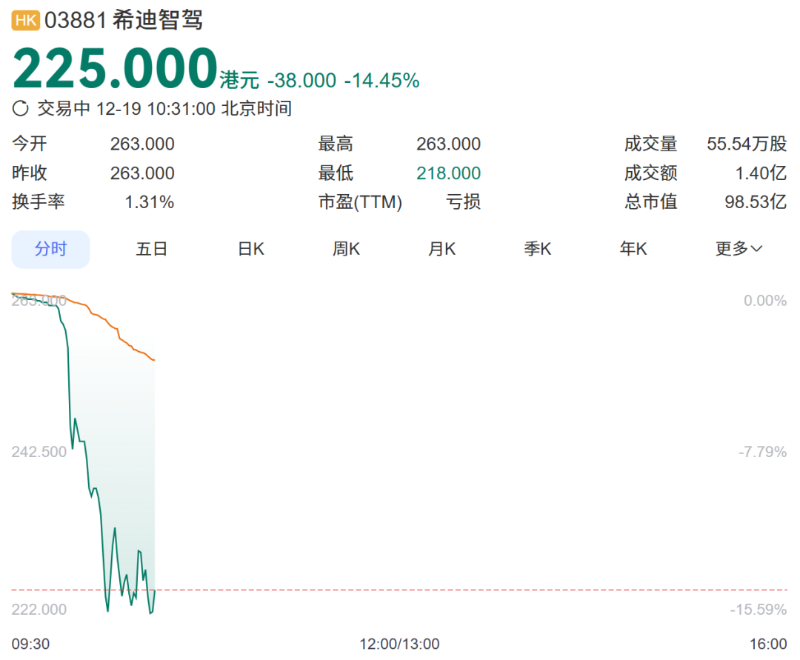Switch to the 分时 chart tab

(51, 249)
